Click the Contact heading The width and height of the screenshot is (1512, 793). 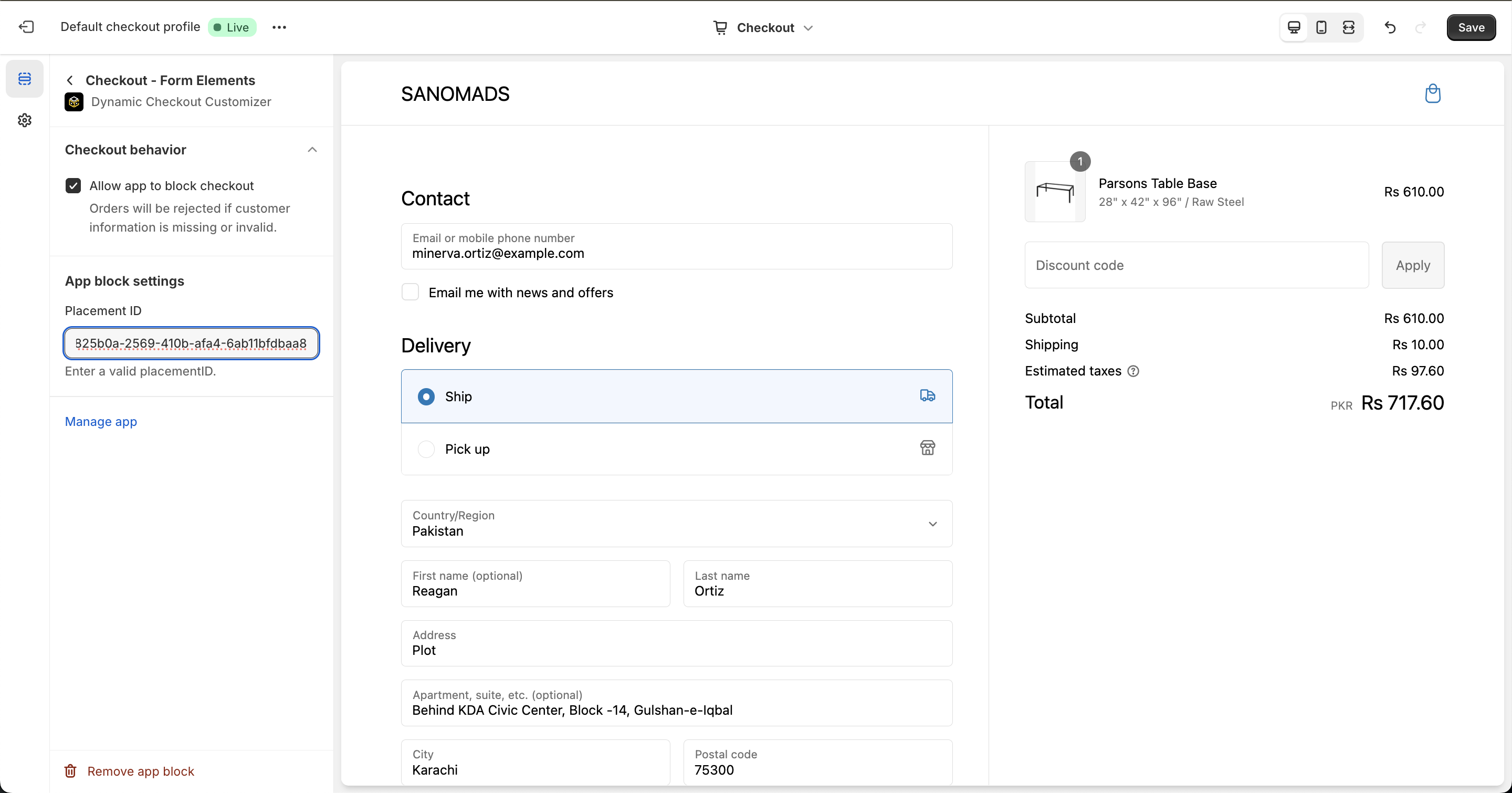click(x=436, y=199)
